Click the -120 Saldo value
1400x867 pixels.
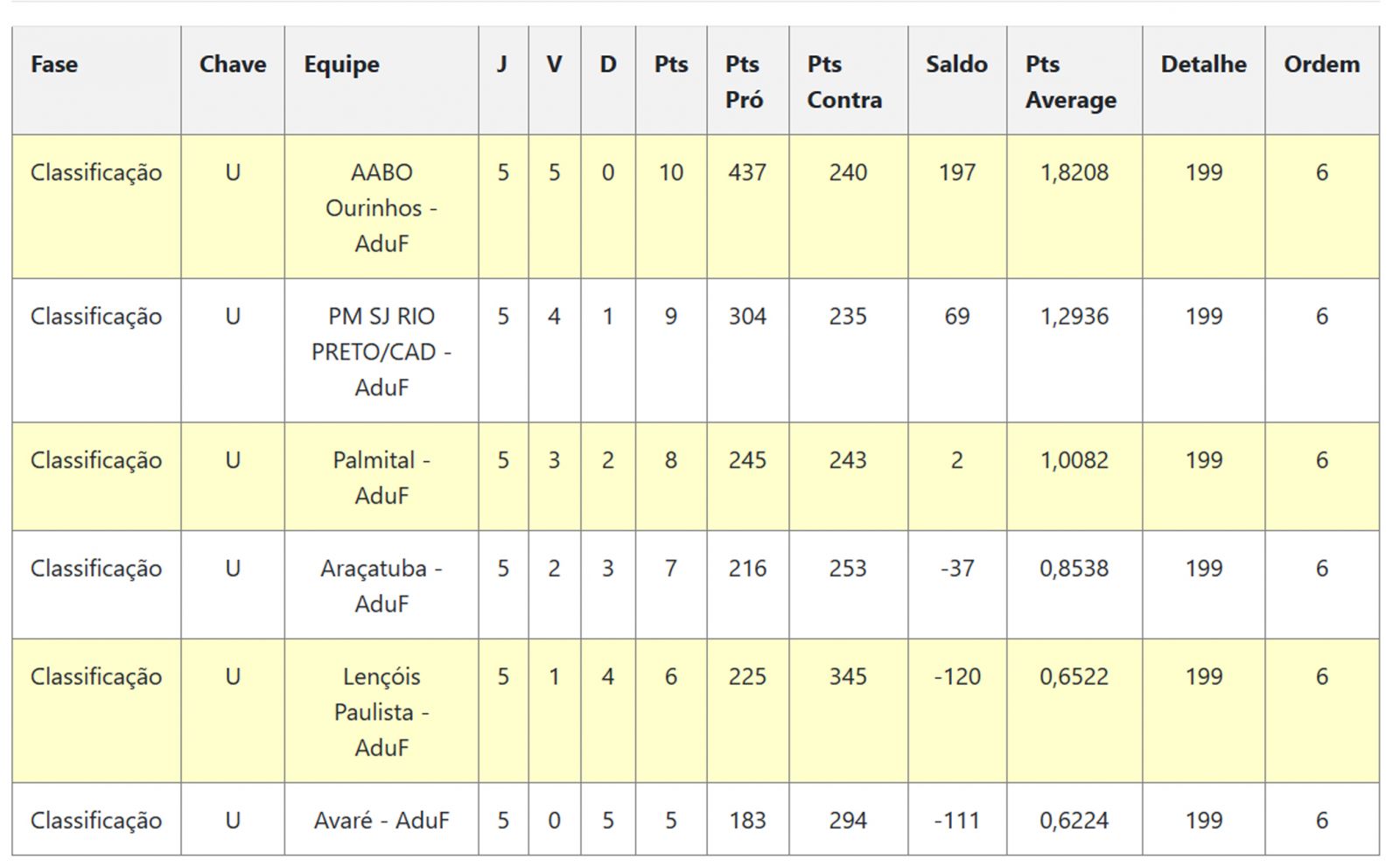point(956,676)
